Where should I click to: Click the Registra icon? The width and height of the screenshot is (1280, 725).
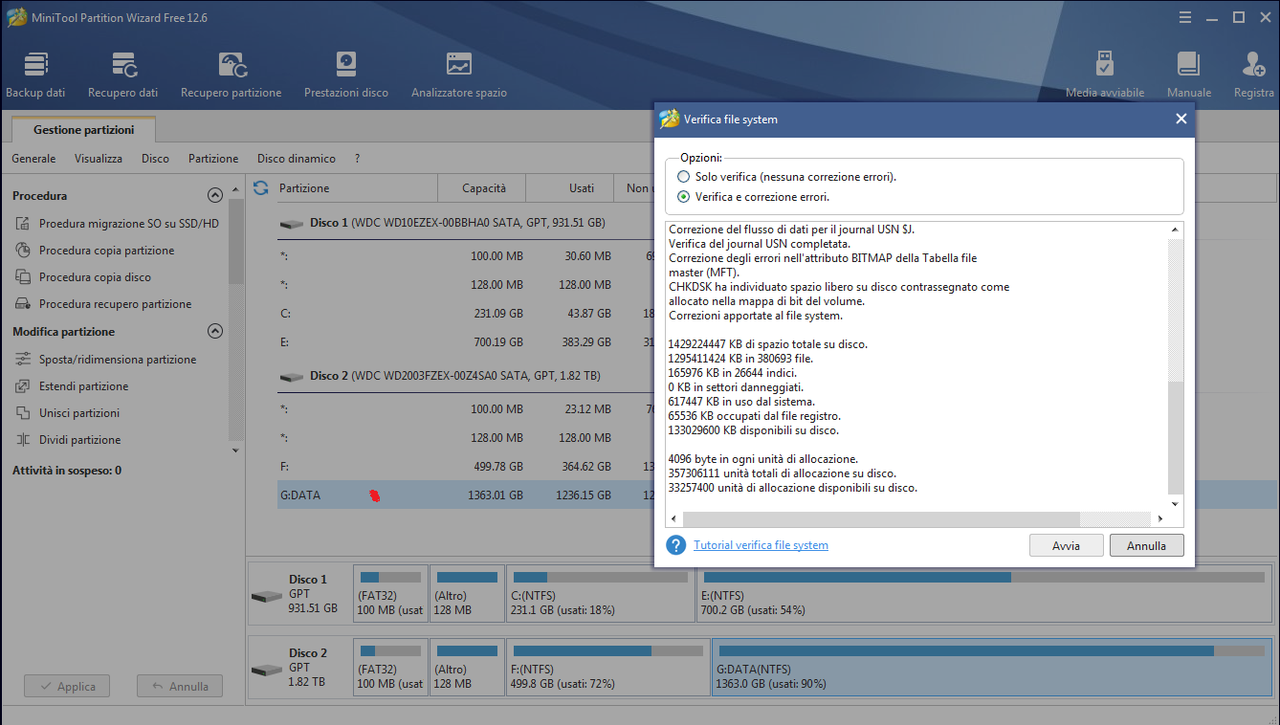pyautogui.click(x=1254, y=75)
